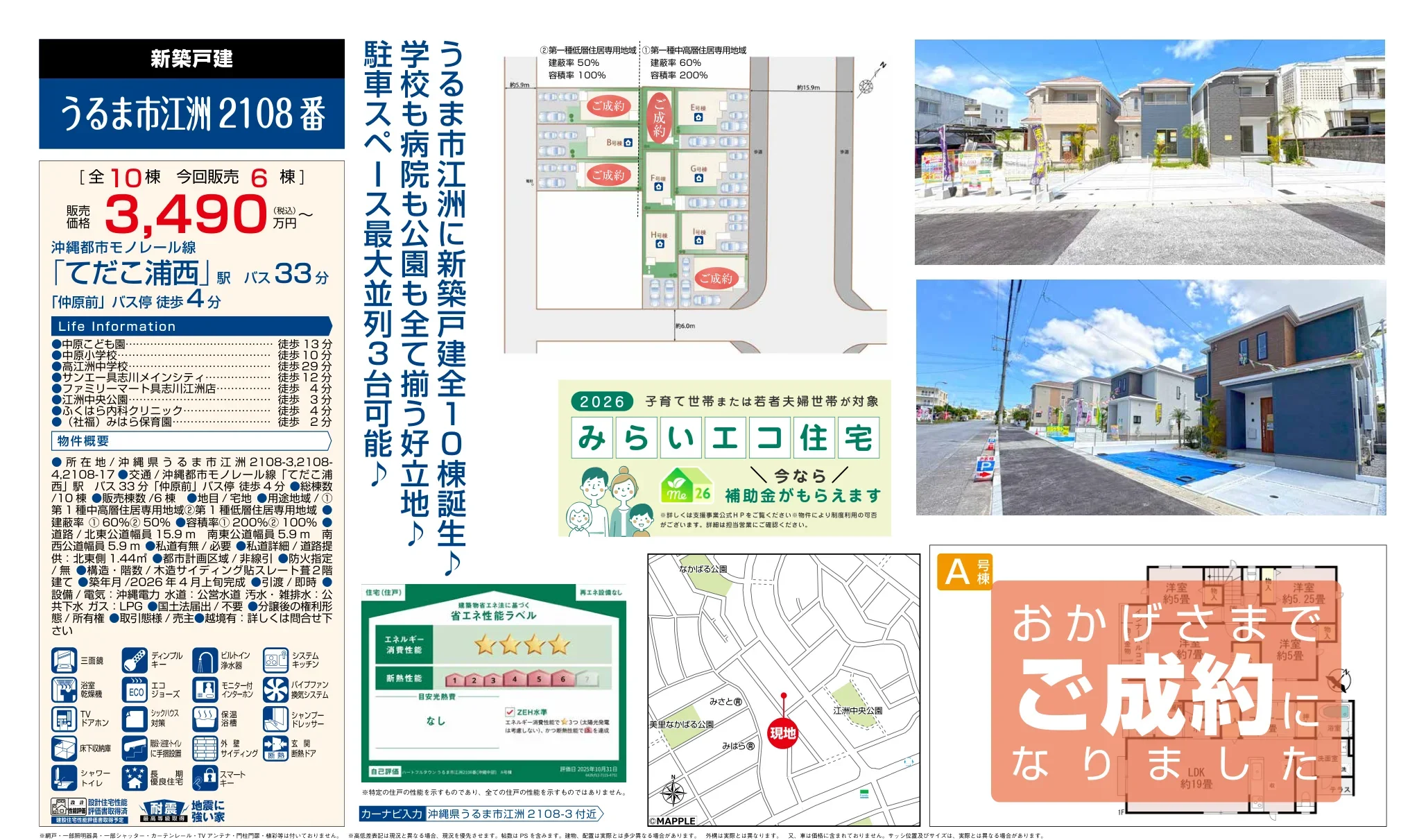Click the 新築戸建 black header tab
1426x840 pixels.
191,58
